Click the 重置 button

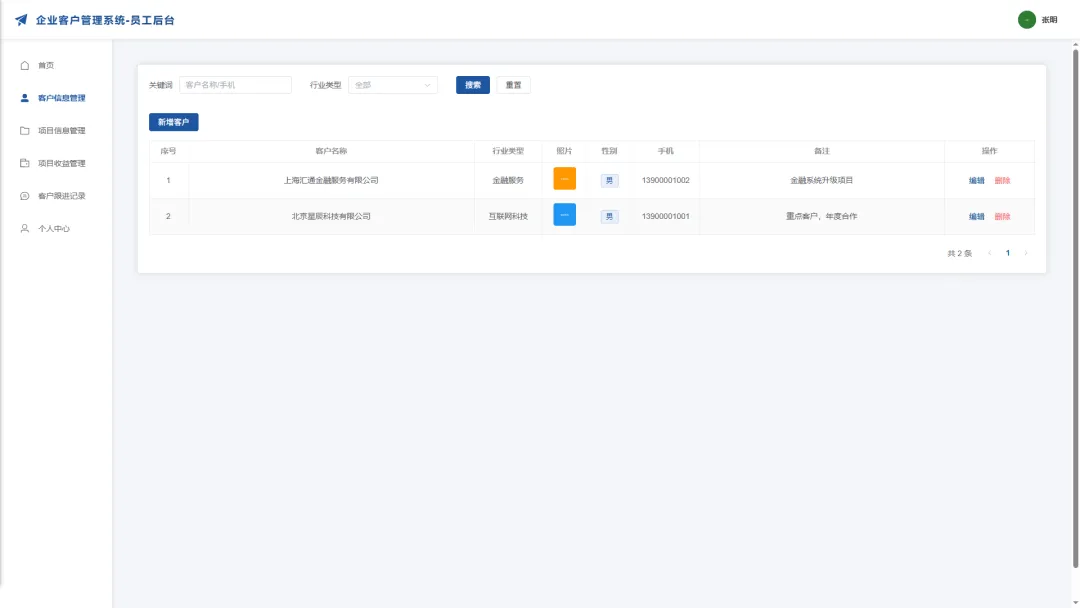[x=513, y=85]
